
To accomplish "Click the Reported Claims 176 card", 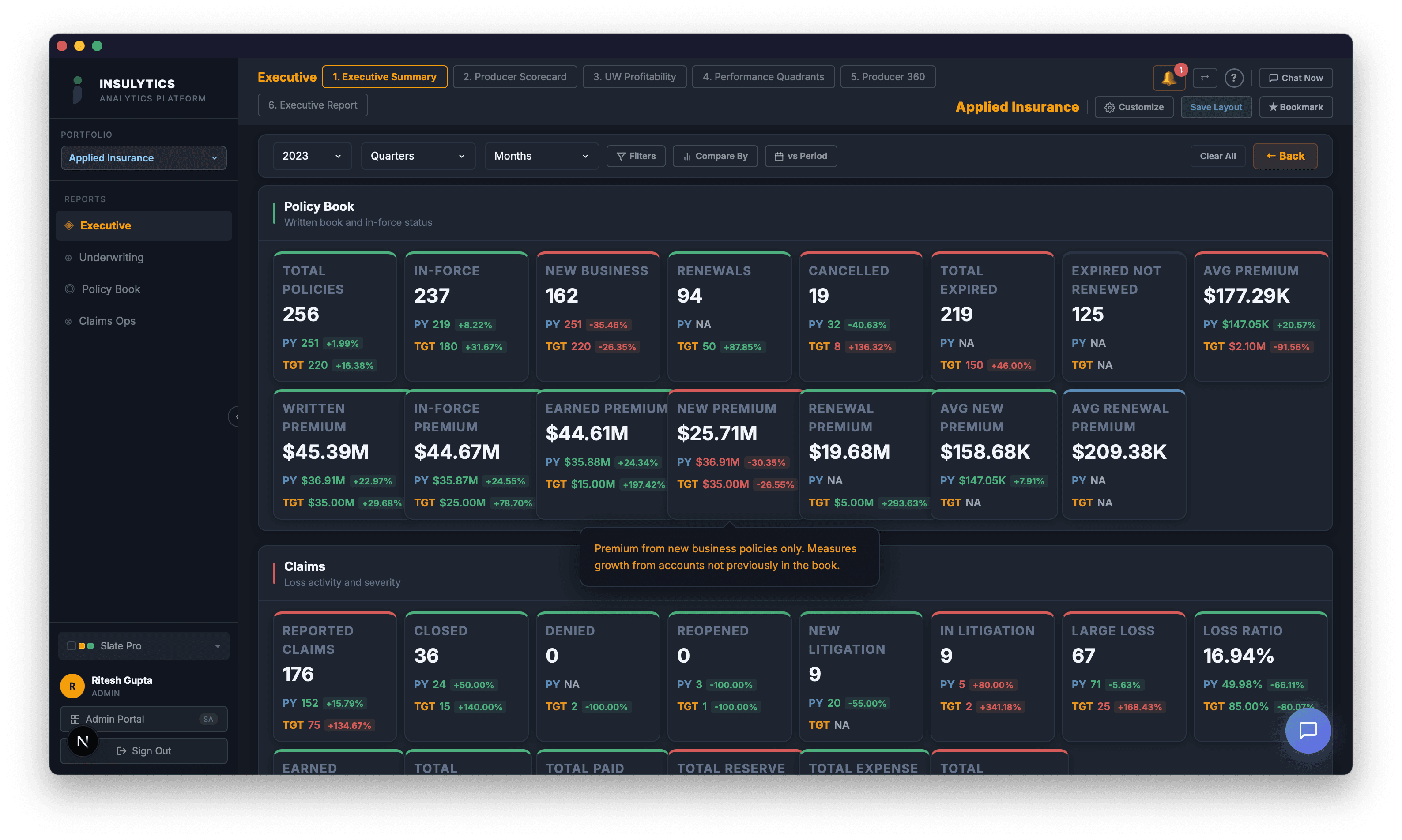I will 335,677.
